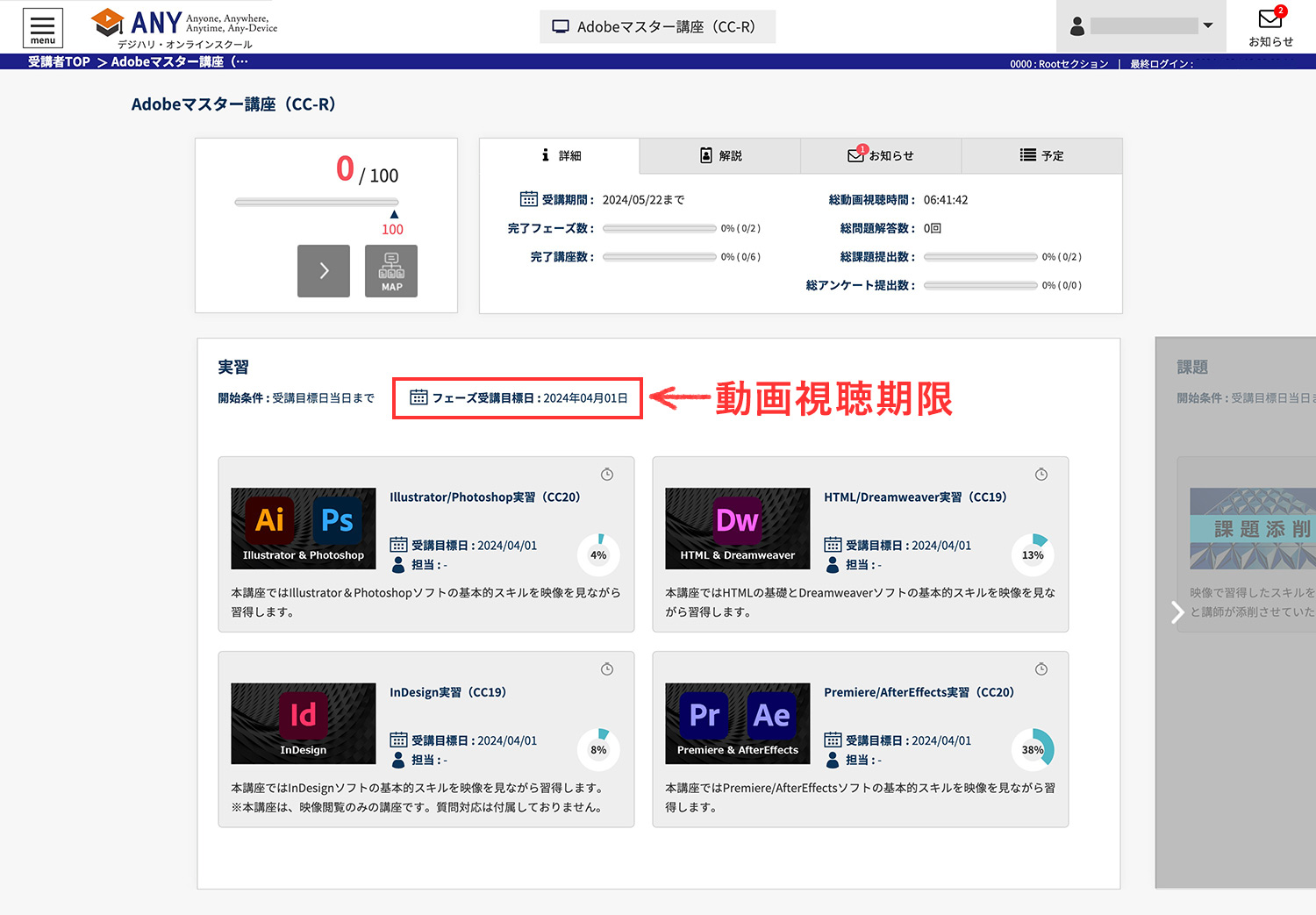The height and width of the screenshot is (915, 1316).
Task: Click the 38% progress circle
Action: 1033,749
